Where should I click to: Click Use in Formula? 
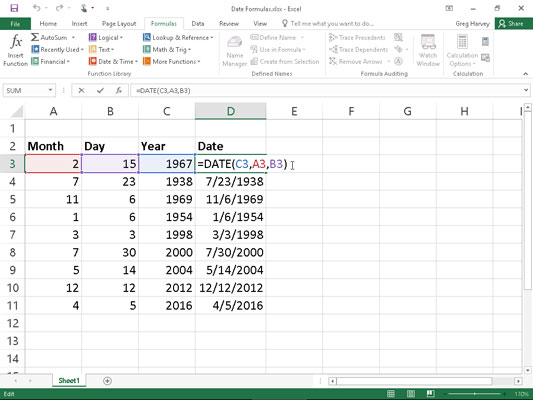click(277, 50)
